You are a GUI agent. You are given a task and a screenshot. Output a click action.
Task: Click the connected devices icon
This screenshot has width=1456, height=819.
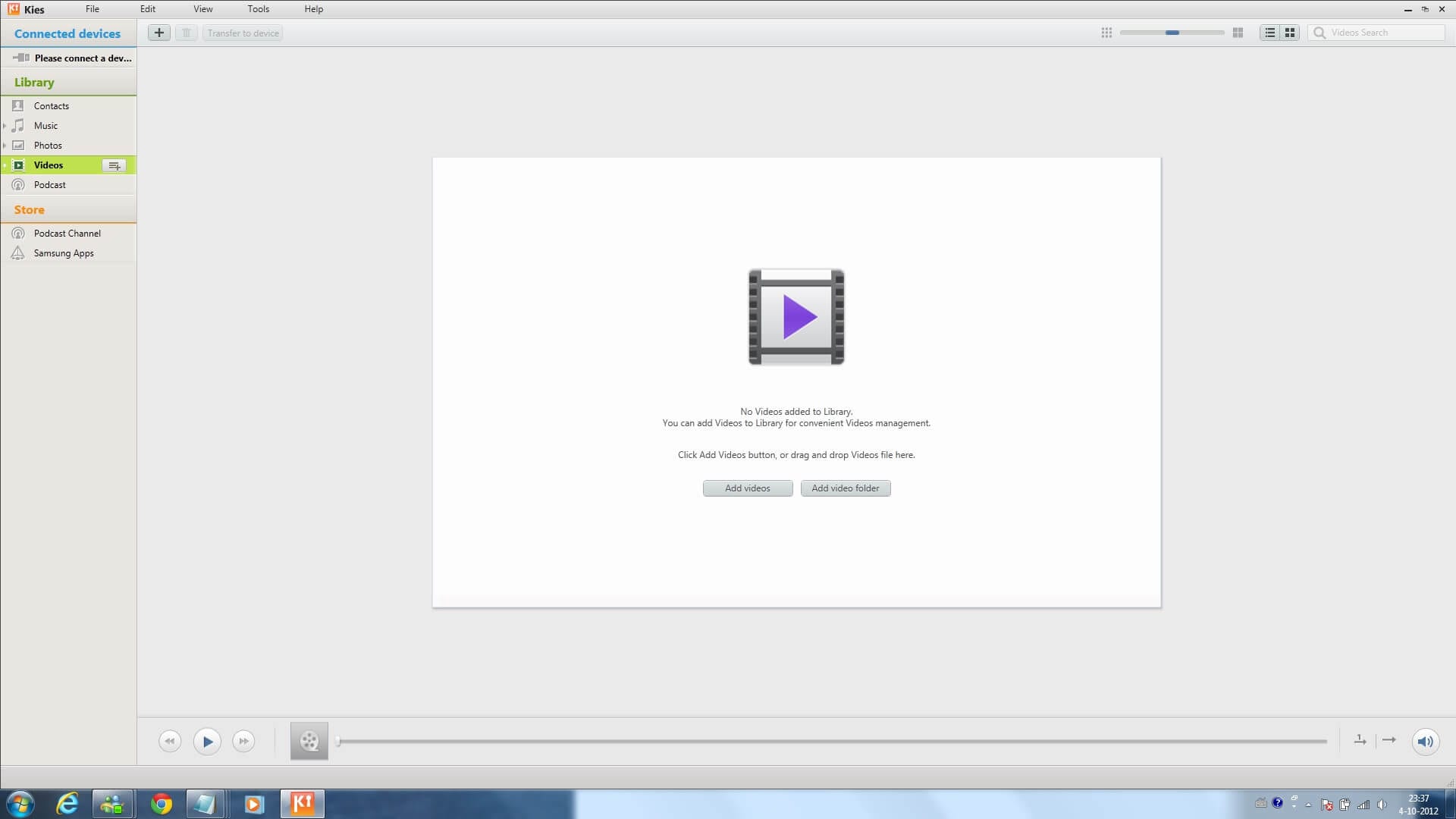[x=19, y=57]
